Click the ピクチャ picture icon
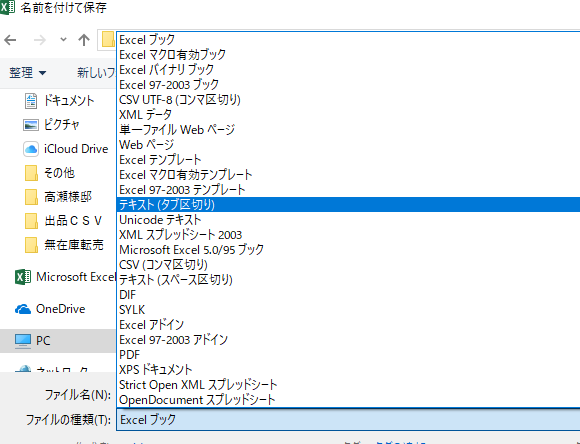This screenshot has height=444, width=580. click(x=31, y=125)
